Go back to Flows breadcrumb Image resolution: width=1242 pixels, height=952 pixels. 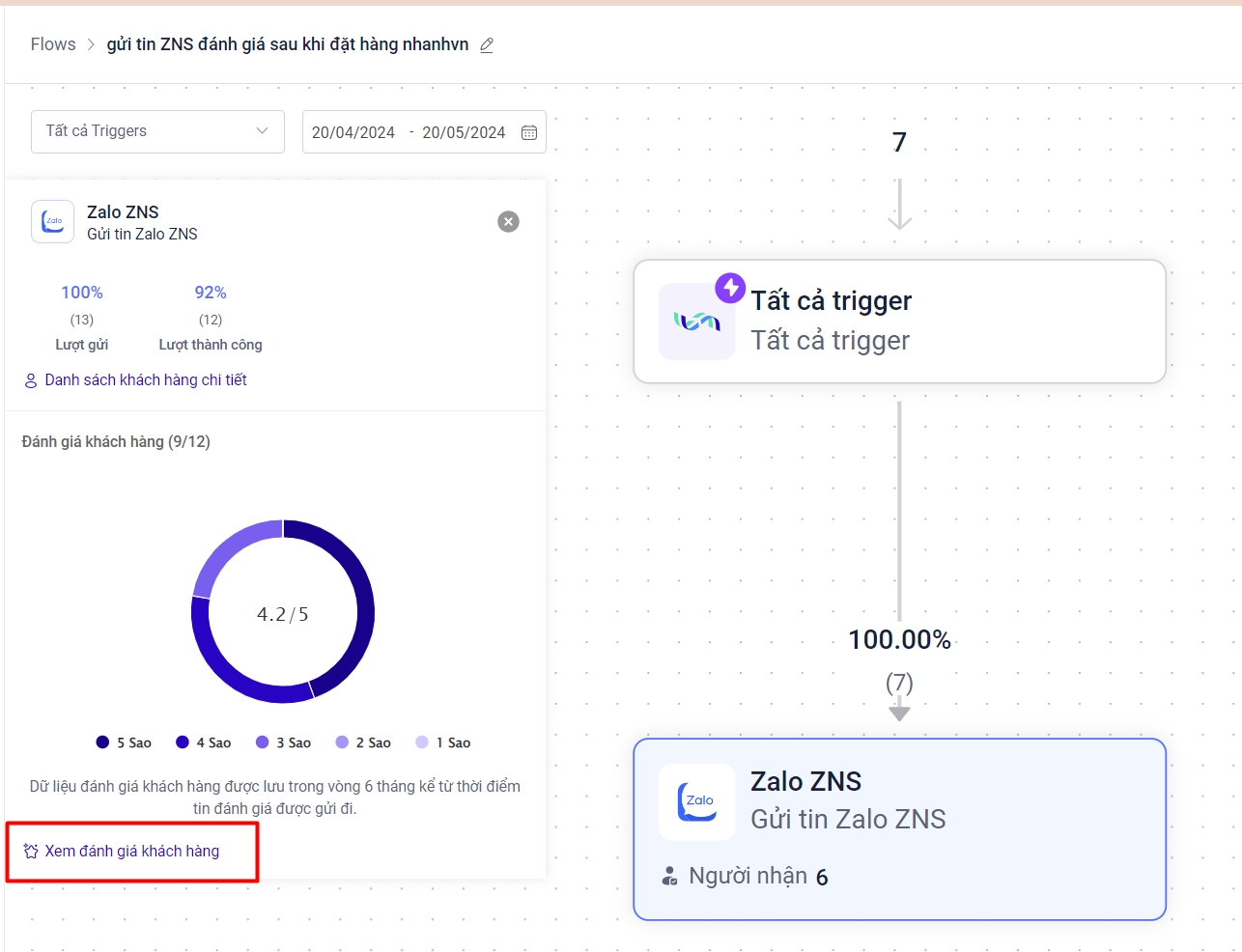click(x=53, y=44)
